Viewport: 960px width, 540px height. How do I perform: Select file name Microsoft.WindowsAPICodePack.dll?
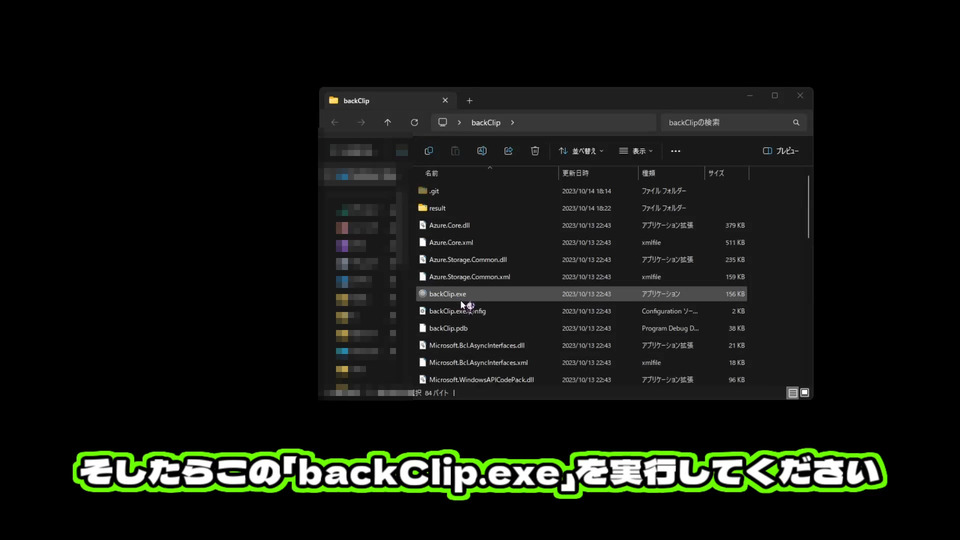481,380
